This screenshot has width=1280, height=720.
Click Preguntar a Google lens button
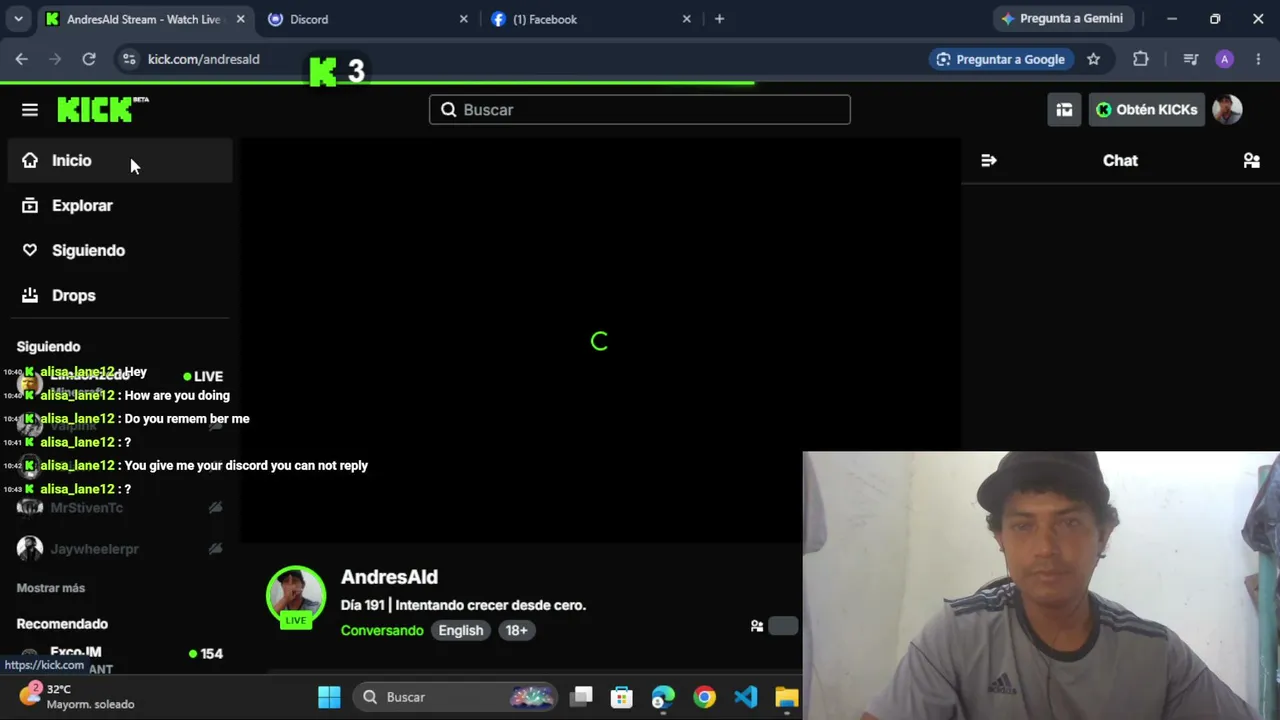click(x=999, y=59)
